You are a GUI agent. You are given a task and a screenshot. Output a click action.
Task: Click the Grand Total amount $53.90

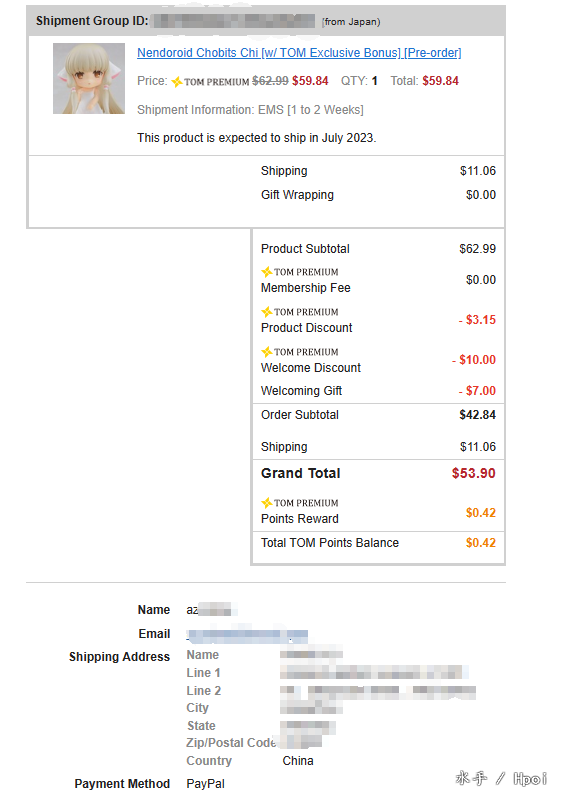[474, 473]
